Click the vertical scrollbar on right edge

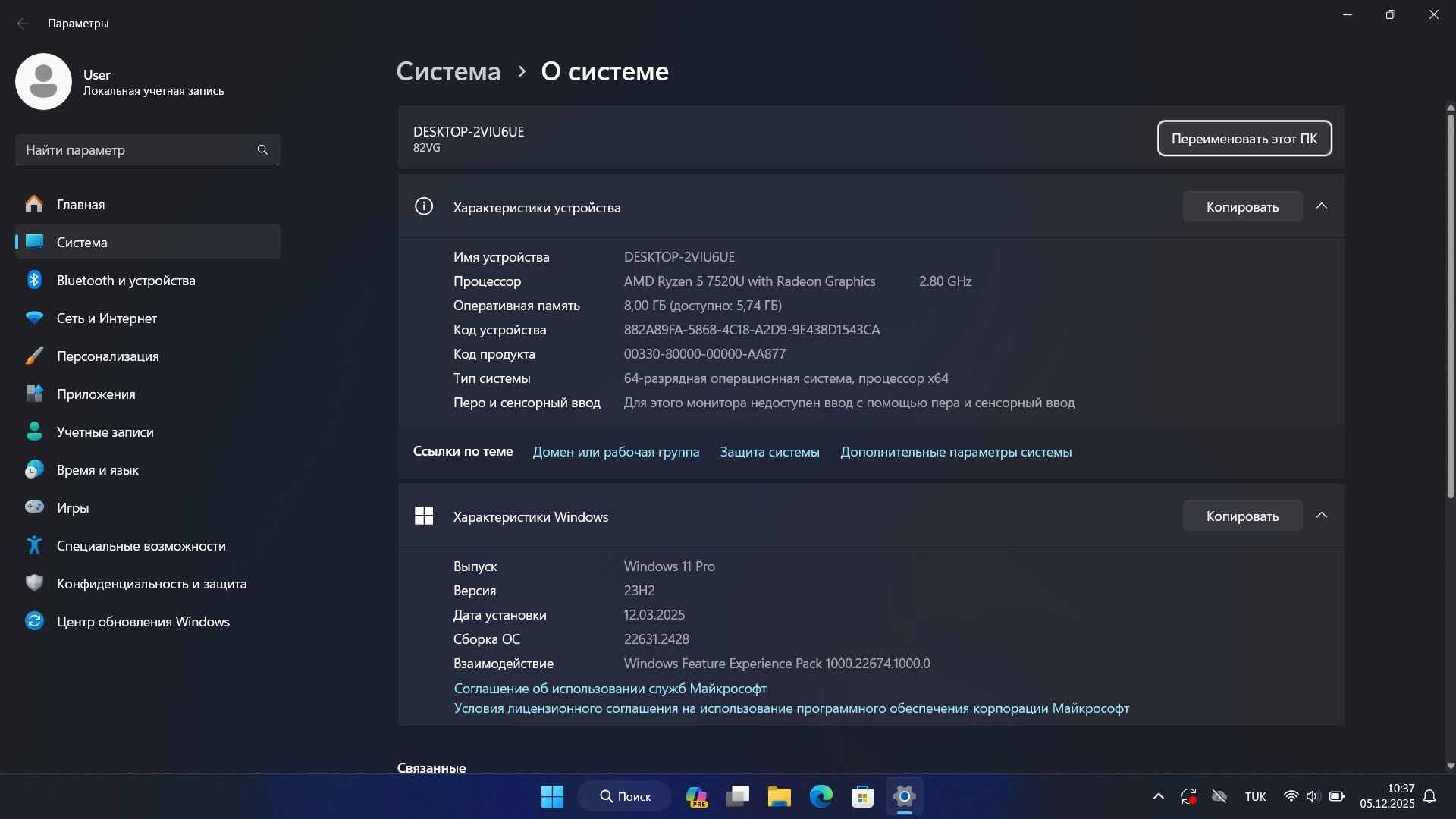(1450, 303)
